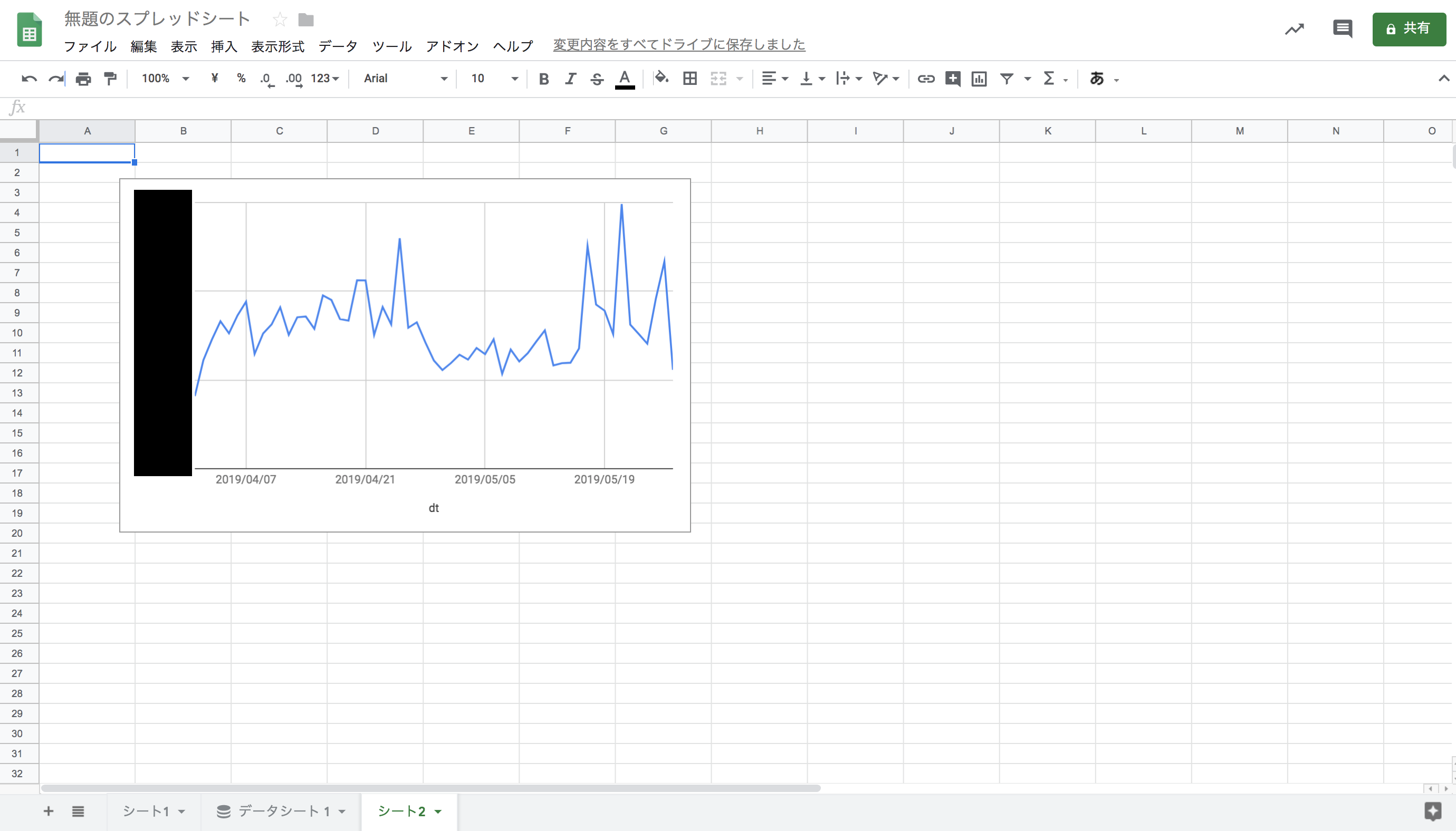Collapse the menus with chevron
Viewport: 1456px width, 831px height.
tap(1444, 78)
